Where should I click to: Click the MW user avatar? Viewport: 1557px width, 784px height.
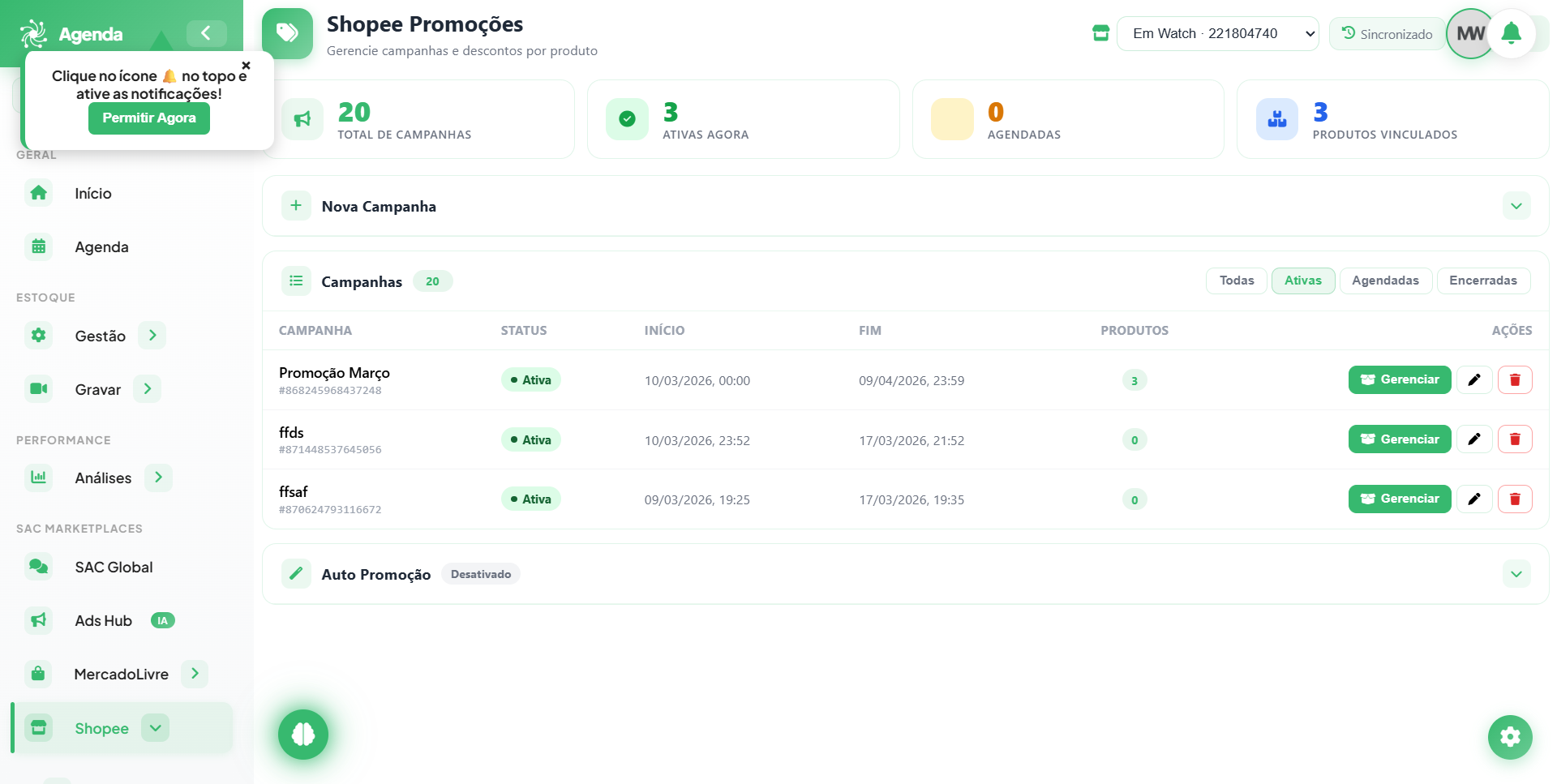(1470, 33)
